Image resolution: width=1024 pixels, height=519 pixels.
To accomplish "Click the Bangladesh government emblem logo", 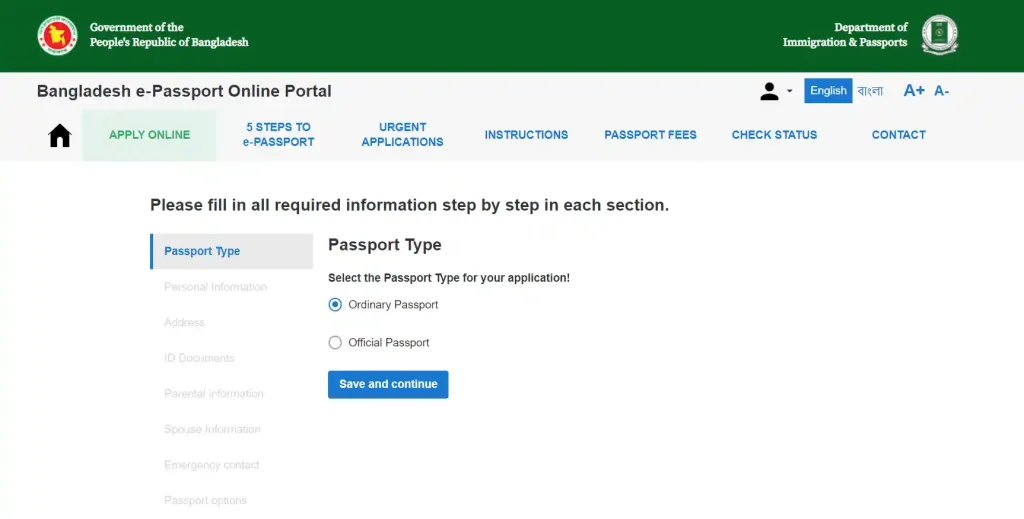I will 58,35.
